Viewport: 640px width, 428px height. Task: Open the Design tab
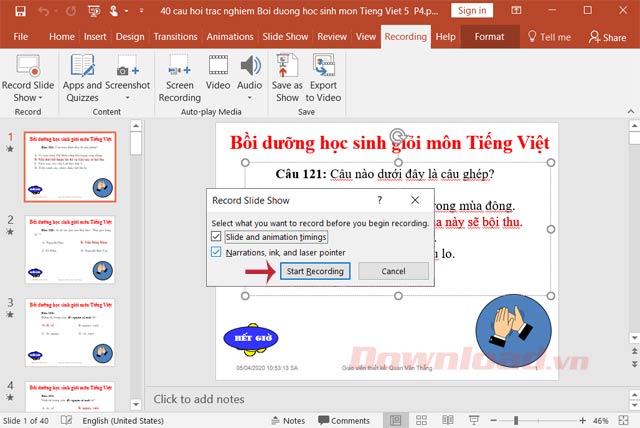[130, 37]
